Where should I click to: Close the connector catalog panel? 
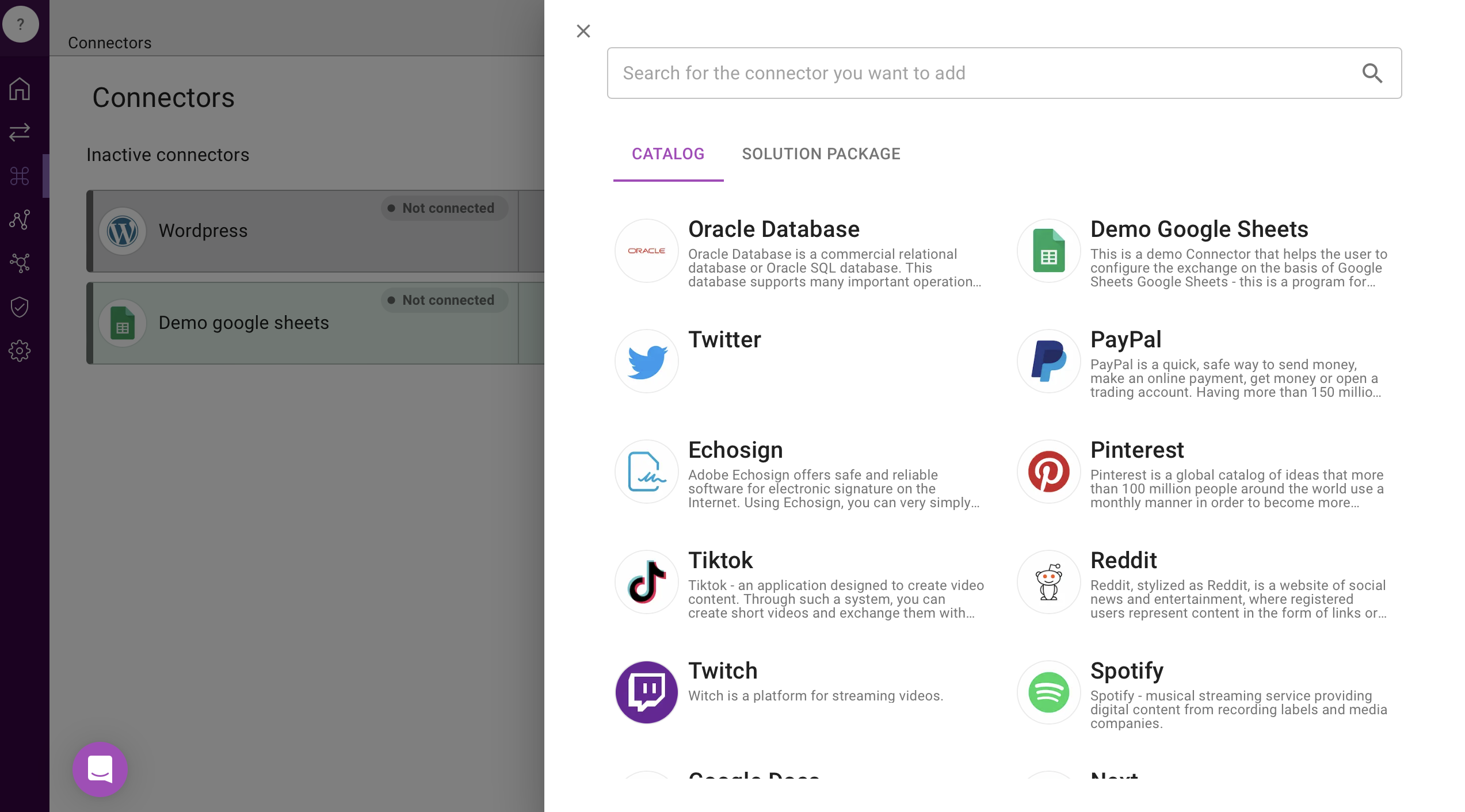tap(583, 31)
